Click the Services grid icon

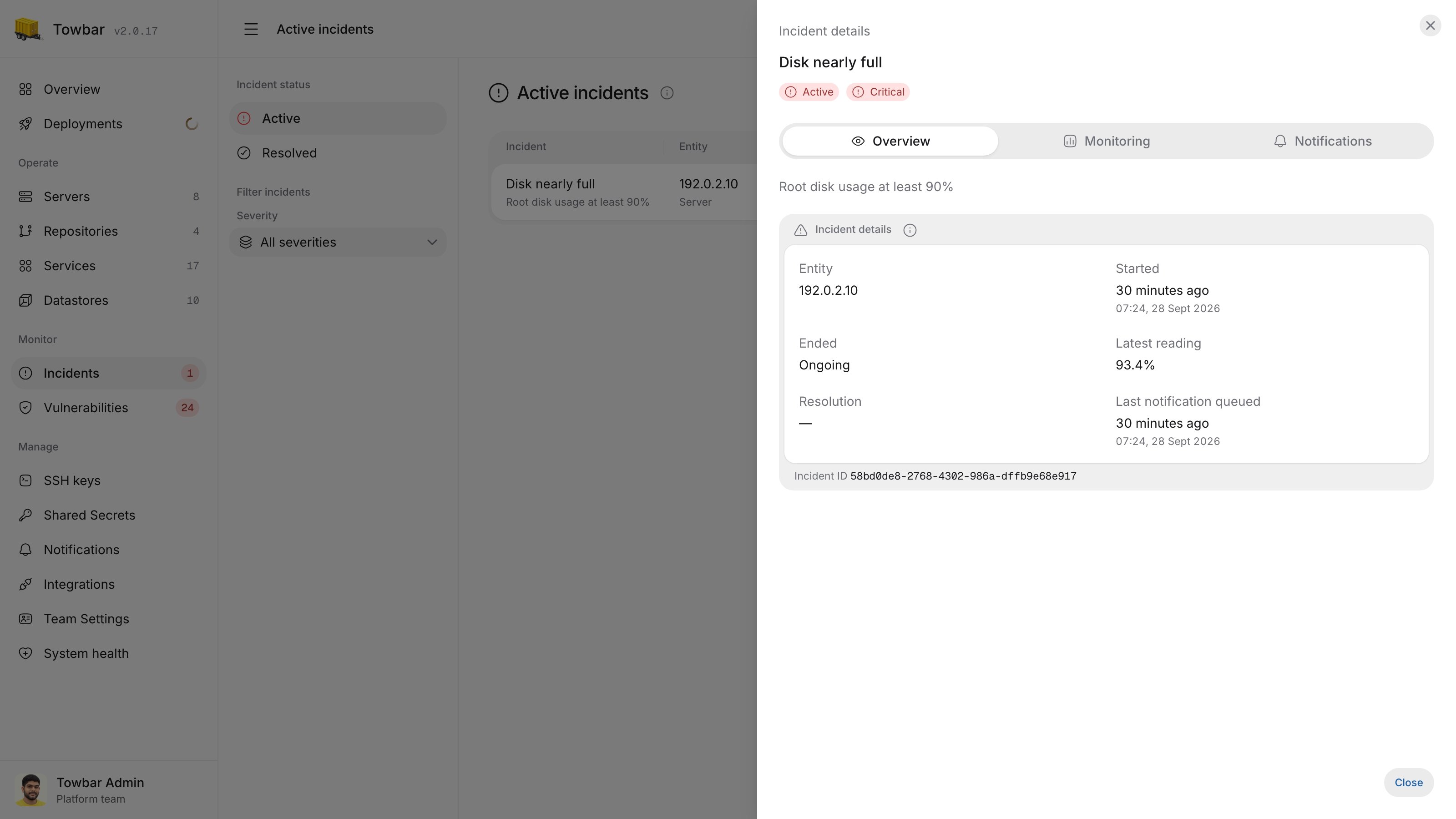coord(25,266)
